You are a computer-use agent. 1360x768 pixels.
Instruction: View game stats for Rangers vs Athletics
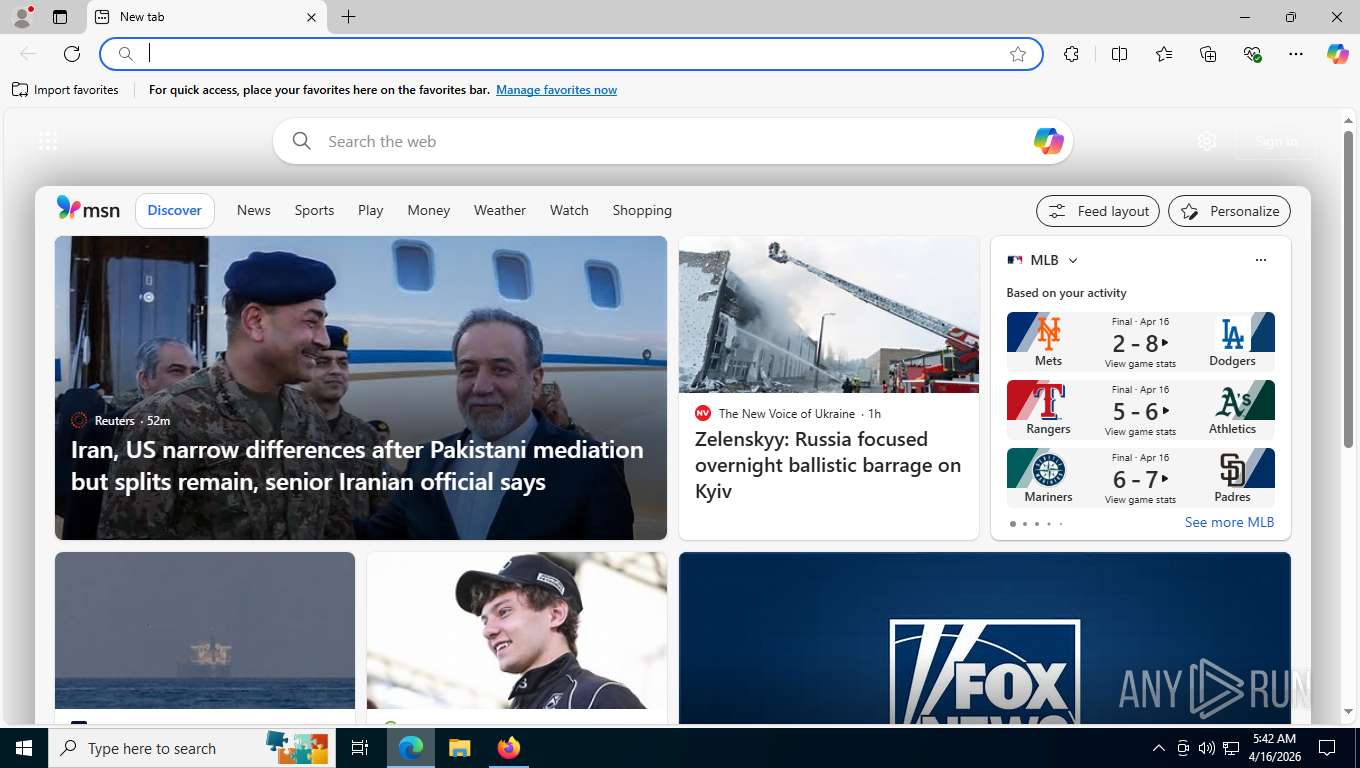click(1140, 432)
